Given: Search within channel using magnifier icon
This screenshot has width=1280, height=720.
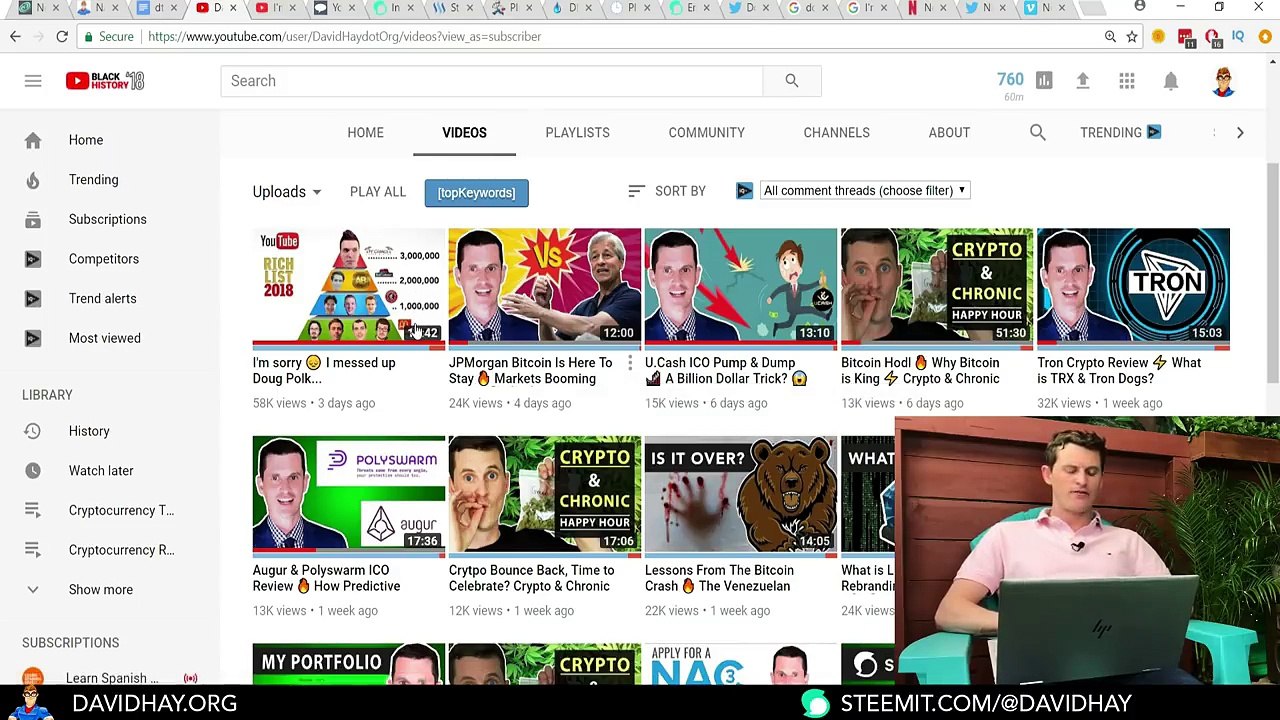Looking at the screenshot, I should (x=1038, y=133).
